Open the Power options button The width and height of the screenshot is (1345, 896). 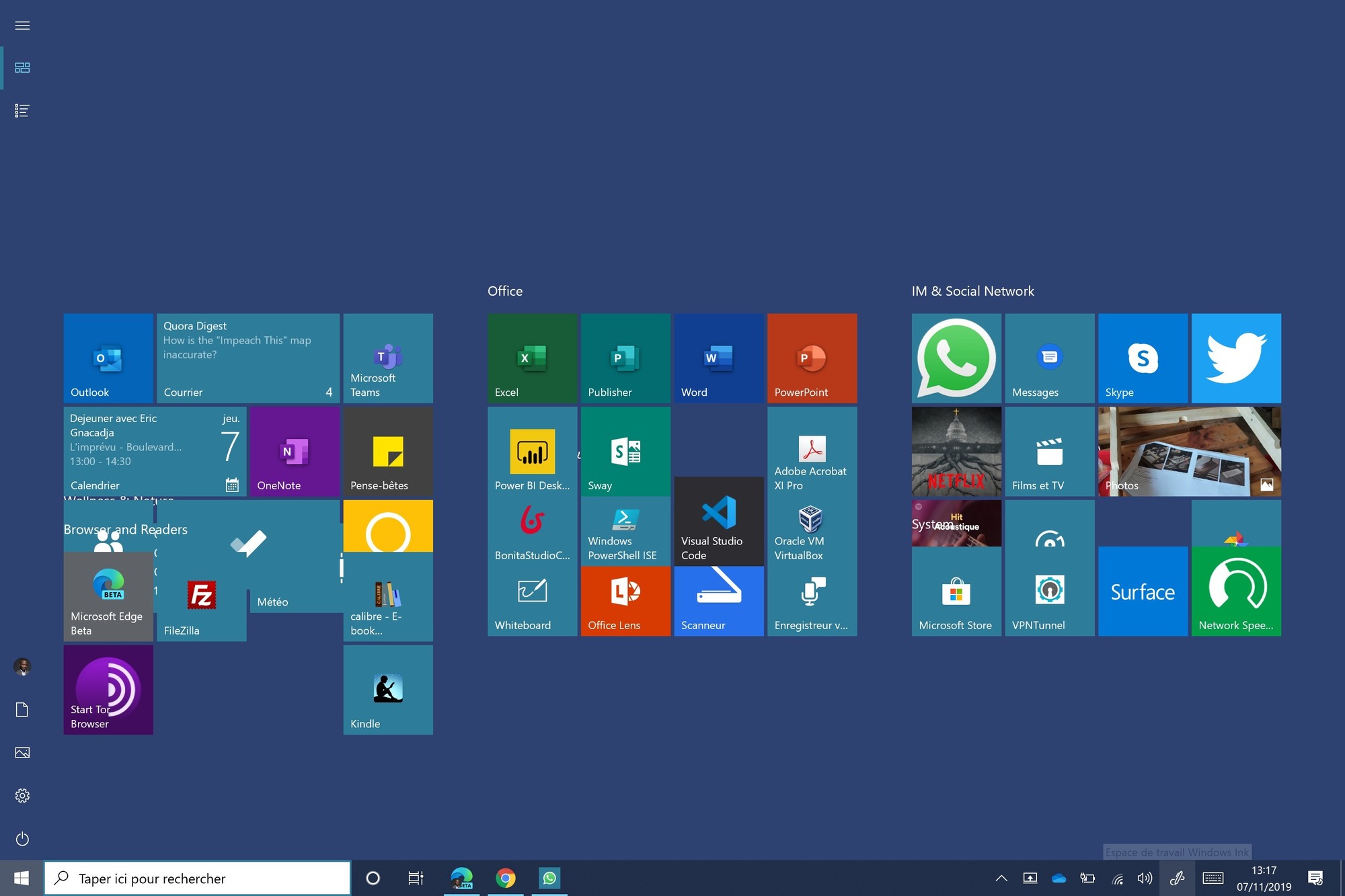tap(22, 839)
